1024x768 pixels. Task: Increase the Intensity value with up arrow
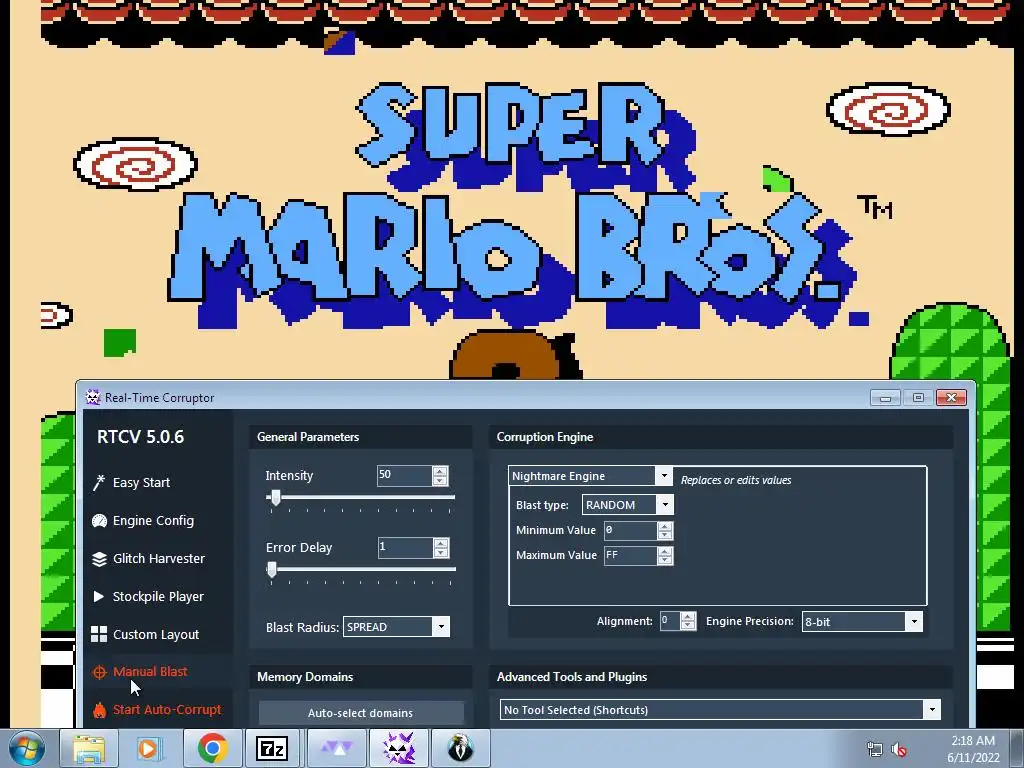(x=440, y=471)
